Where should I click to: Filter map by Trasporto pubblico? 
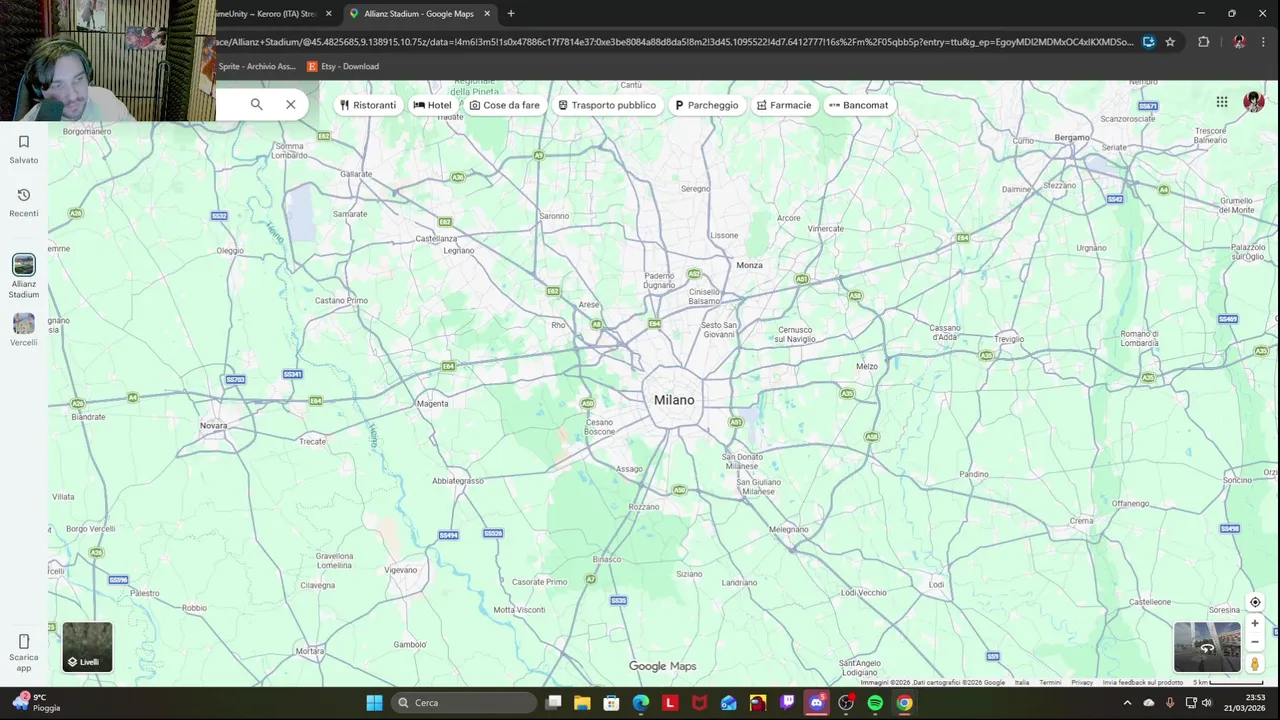pos(607,105)
